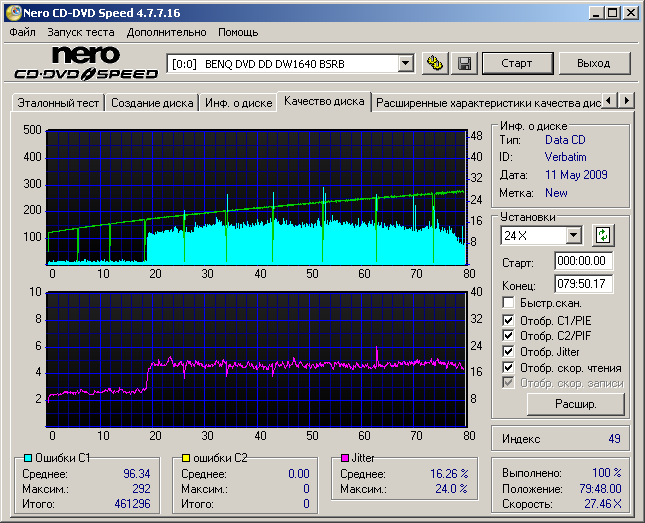Select the Качество диска tab

[324, 101]
